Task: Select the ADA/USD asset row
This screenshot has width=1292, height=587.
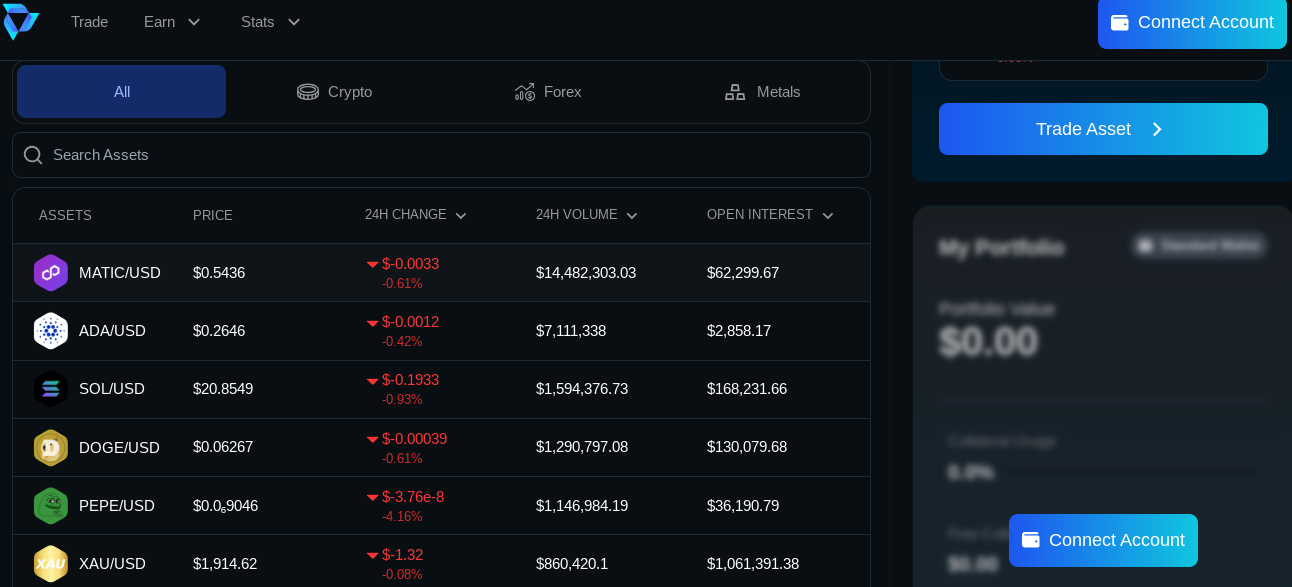Action: (x=441, y=331)
